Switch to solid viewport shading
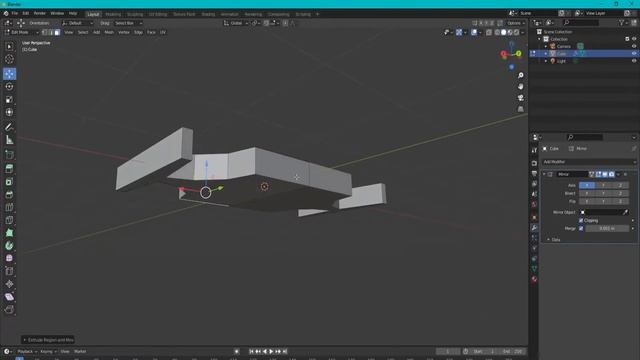 [x=504, y=32]
